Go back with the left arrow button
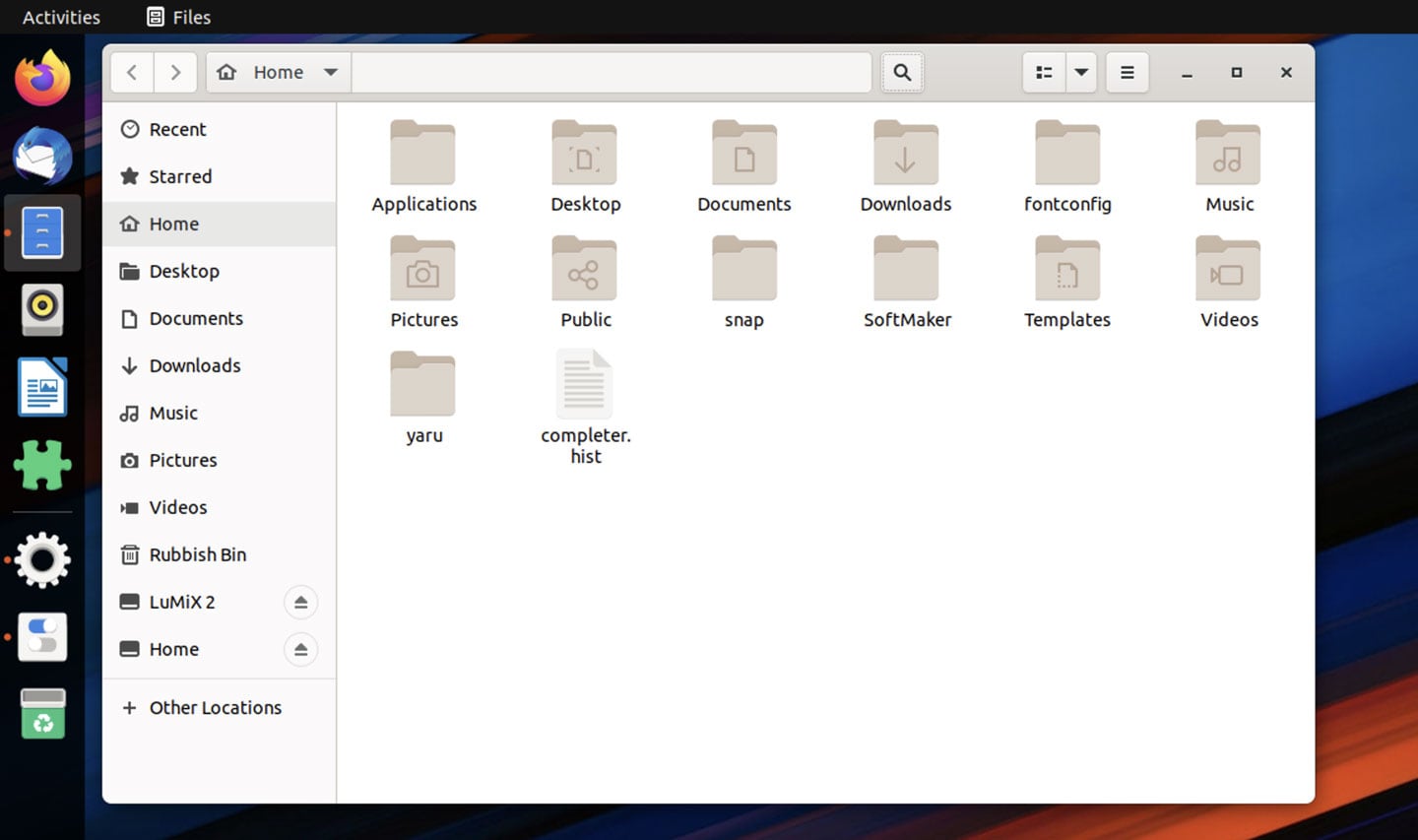The image size is (1418, 840). (132, 72)
